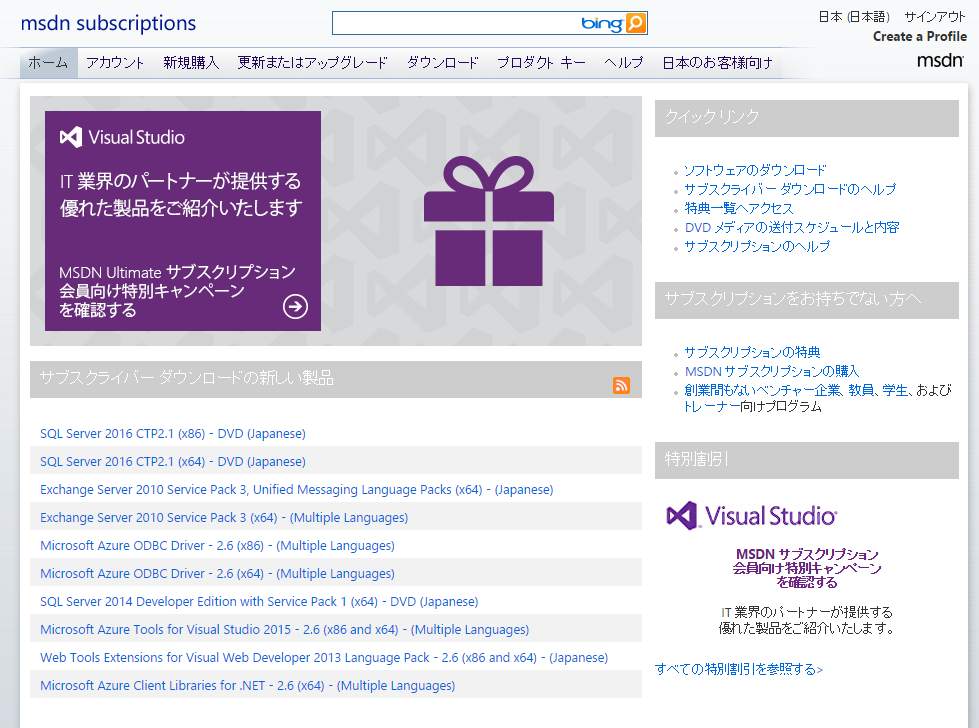This screenshot has height=728, width=979.
Task: Open SQL Server 2016 CTP2.1 (x64) DVD download
Action: [x=173, y=461]
